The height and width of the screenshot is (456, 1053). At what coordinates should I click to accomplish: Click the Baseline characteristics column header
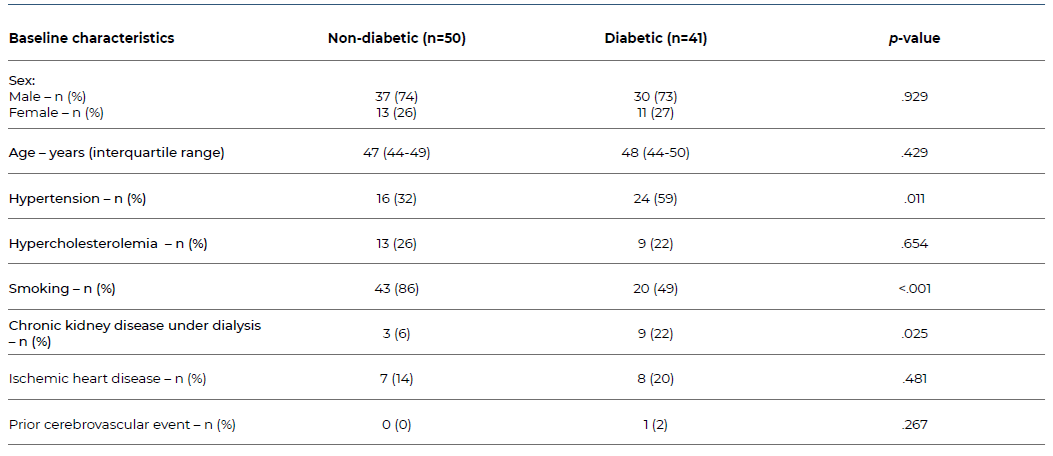(91, 39)
